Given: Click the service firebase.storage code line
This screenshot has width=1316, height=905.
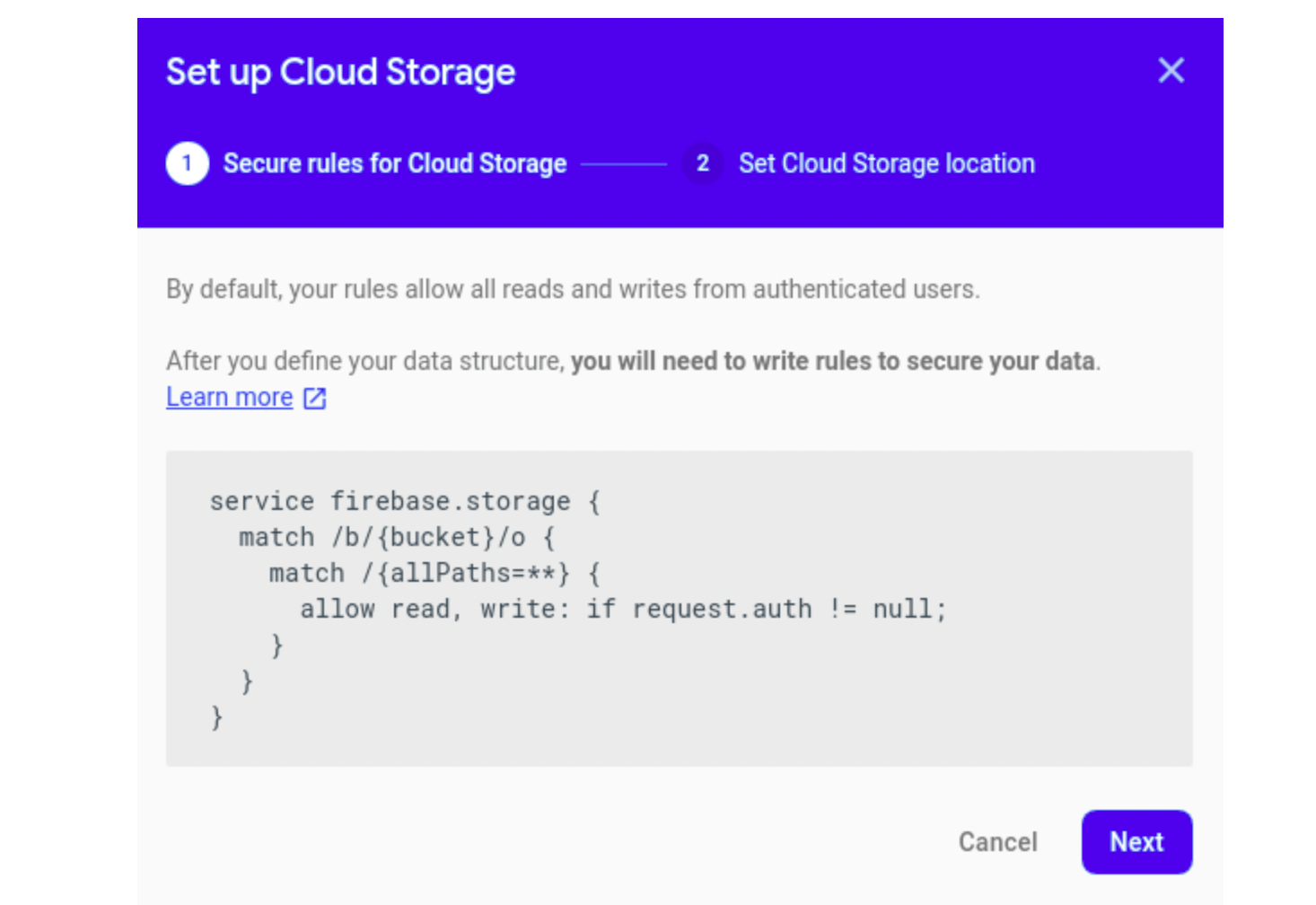Looking at the screenshot, I should [404, 501].
